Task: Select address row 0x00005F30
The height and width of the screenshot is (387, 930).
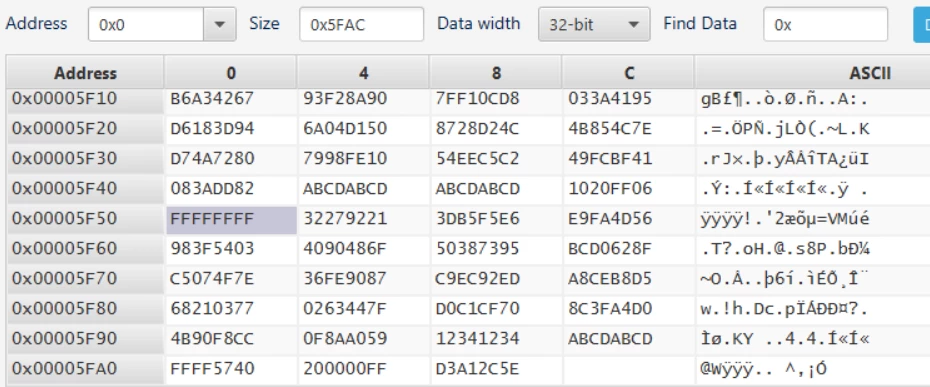Action: coord(85,159)
